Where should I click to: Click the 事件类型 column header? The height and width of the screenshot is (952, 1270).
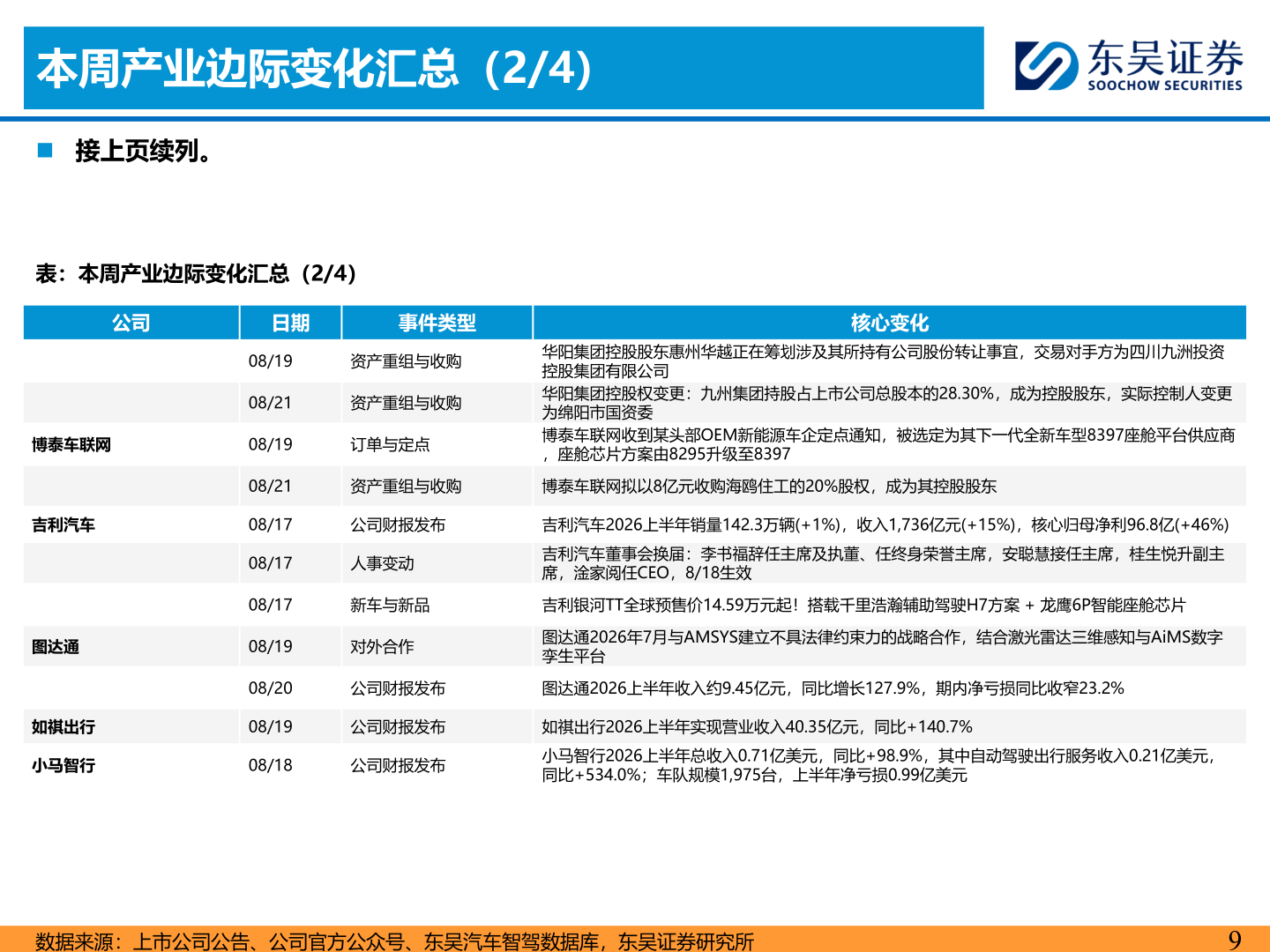coord(437,323)
